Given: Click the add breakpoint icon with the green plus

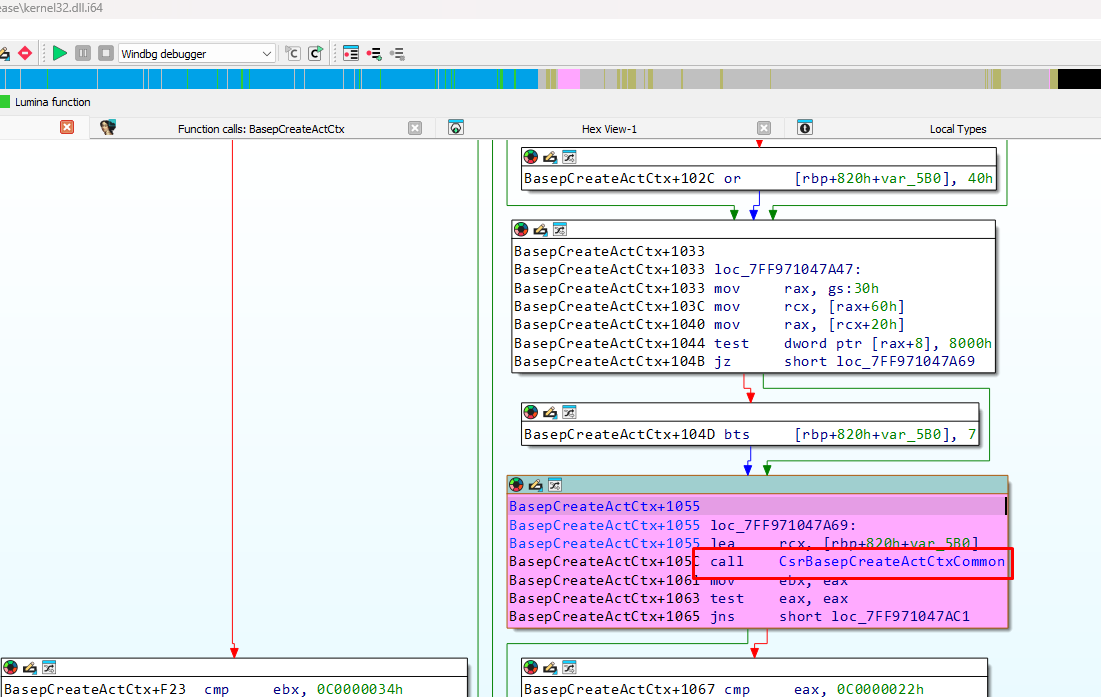Looking at the screenshot, I should tap(374, 53).
